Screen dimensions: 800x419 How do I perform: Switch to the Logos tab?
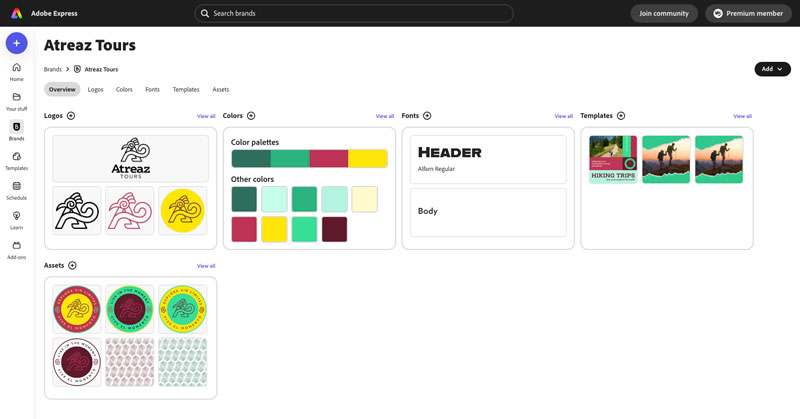click(x=95, y=90)
